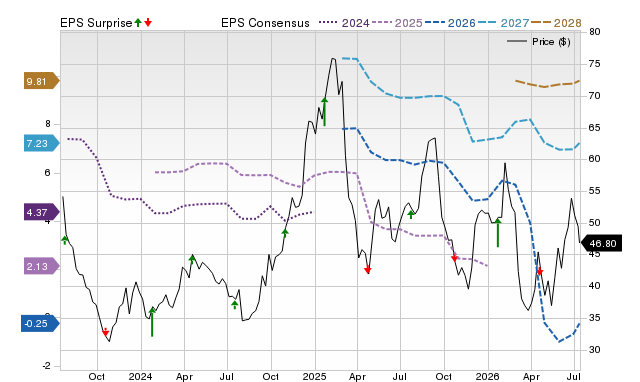The height and width of the screenshot is (382, 640).
Task: Click the green EPS beat marker near Apr 2024
Action: (x=192, y=259)
